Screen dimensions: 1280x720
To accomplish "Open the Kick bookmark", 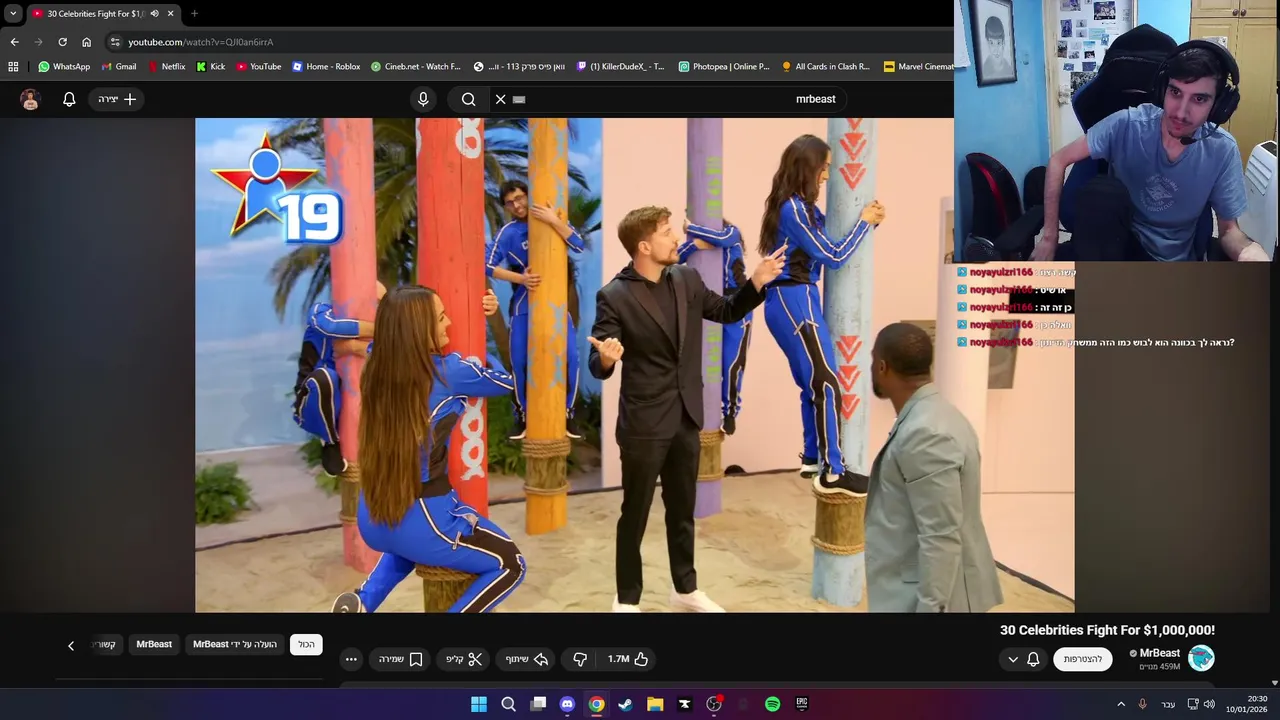I will pyautogui.click(x=211, y=67).
